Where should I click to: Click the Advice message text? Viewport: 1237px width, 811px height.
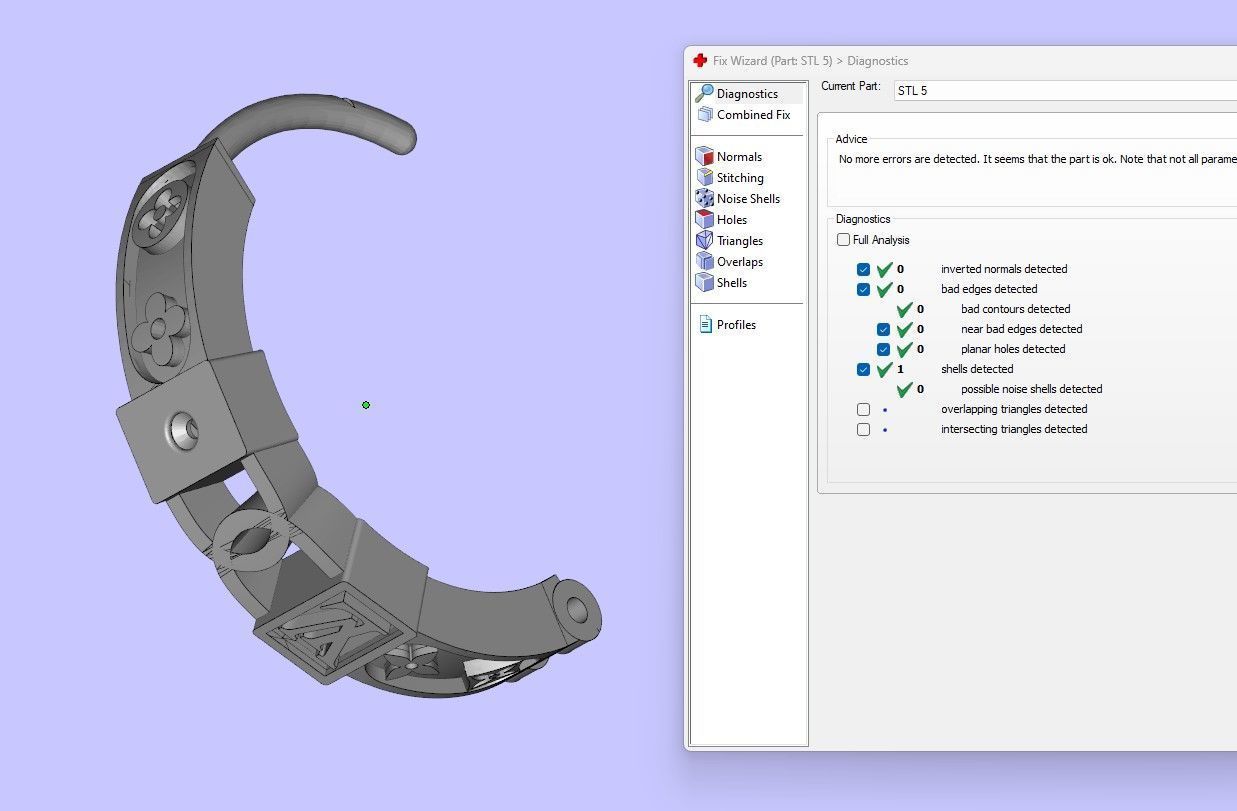(1037, 159)
